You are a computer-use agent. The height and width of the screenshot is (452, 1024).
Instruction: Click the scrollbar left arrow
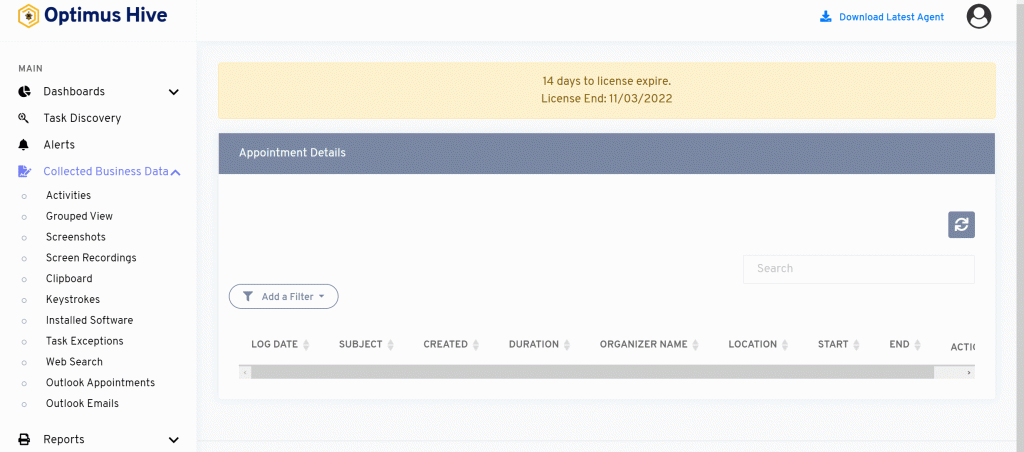(x=245, y=372)
